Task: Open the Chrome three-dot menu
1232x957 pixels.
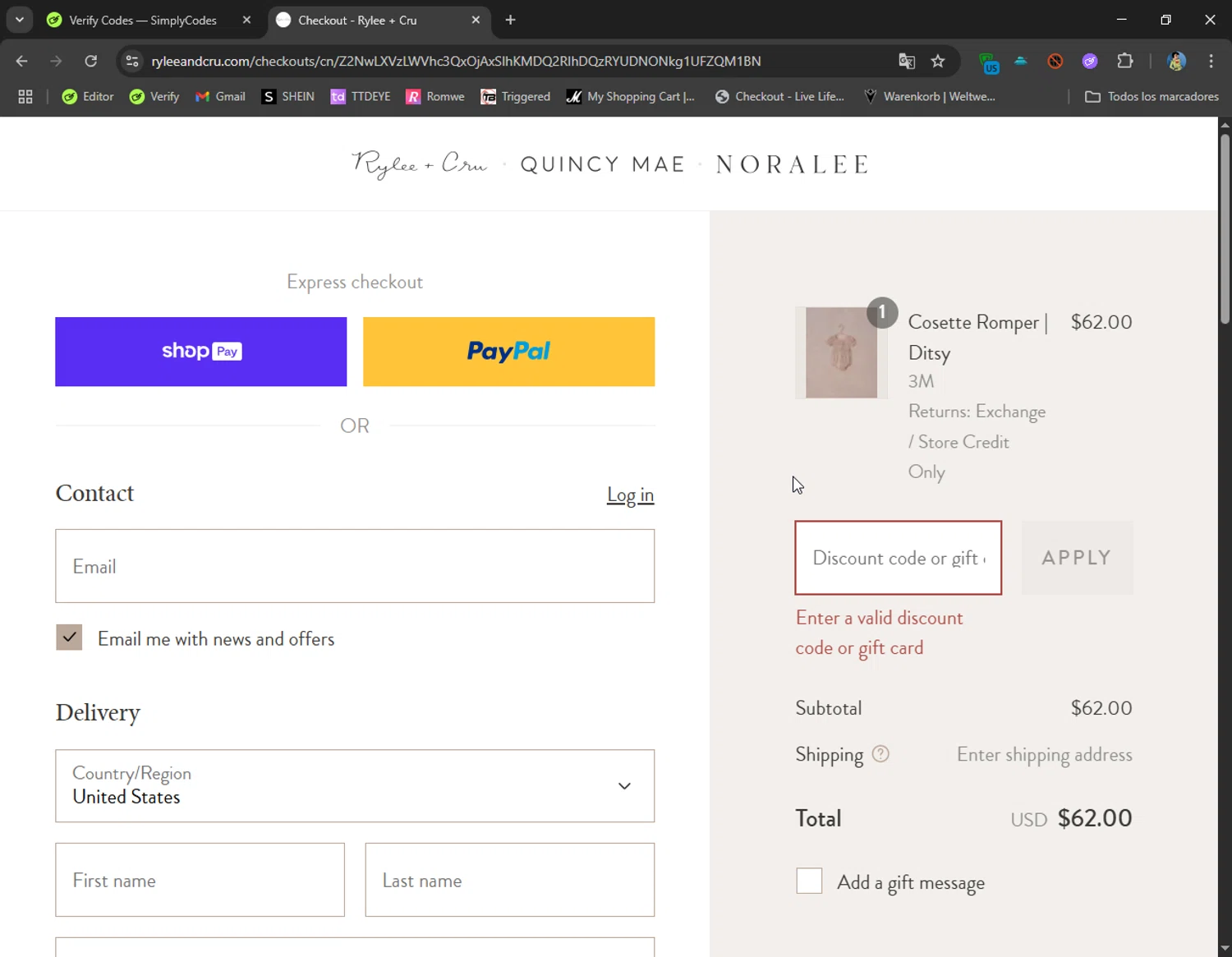Action: (x=1211, y=61)
